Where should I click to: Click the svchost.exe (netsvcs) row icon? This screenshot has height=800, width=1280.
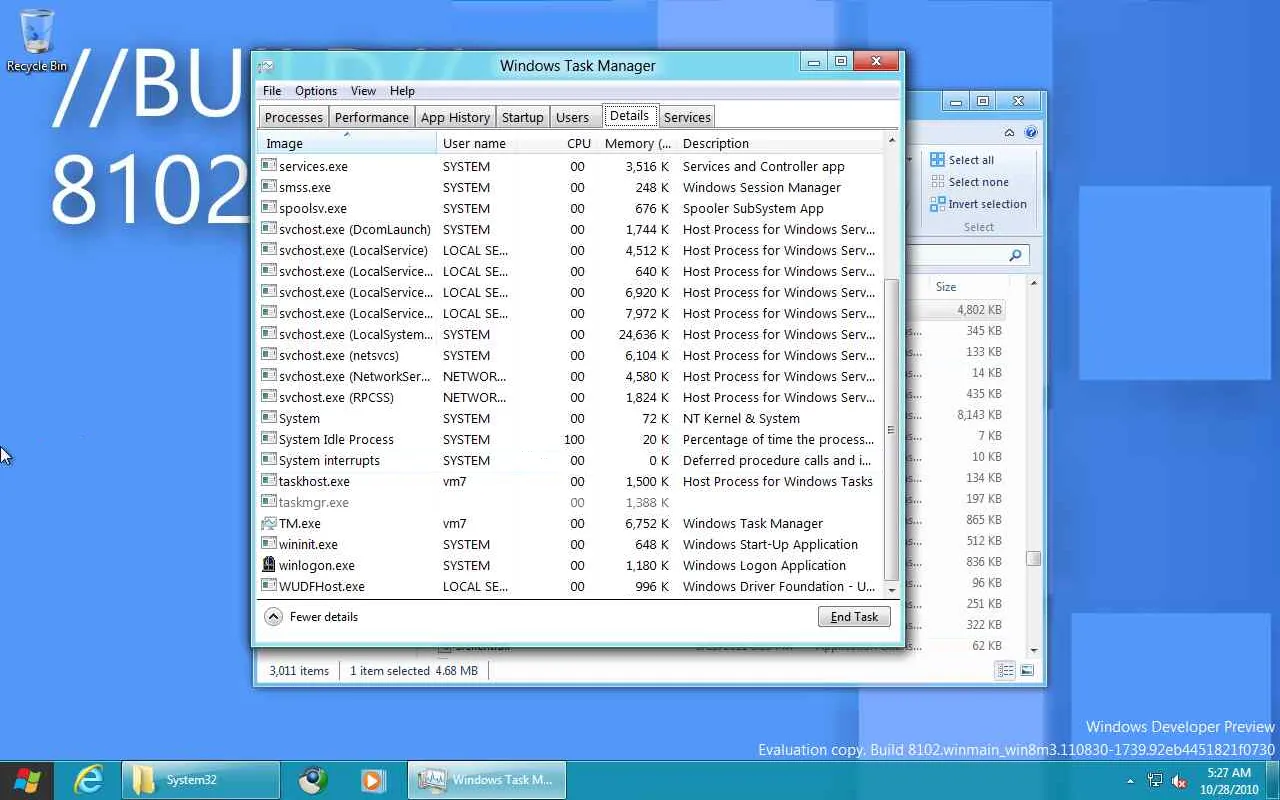[268, 355]
